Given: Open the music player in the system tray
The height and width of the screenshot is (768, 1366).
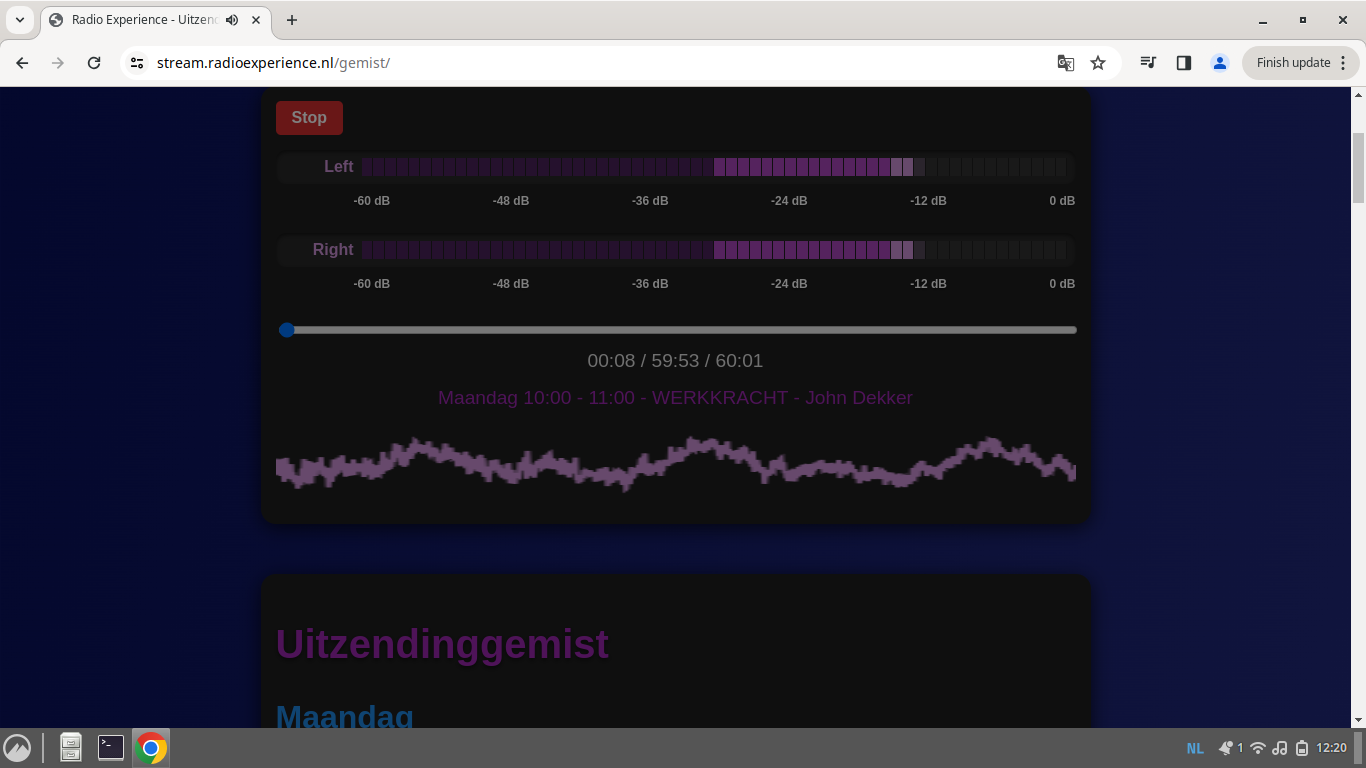Looking at the screenshot, I should coord(1281,747).
